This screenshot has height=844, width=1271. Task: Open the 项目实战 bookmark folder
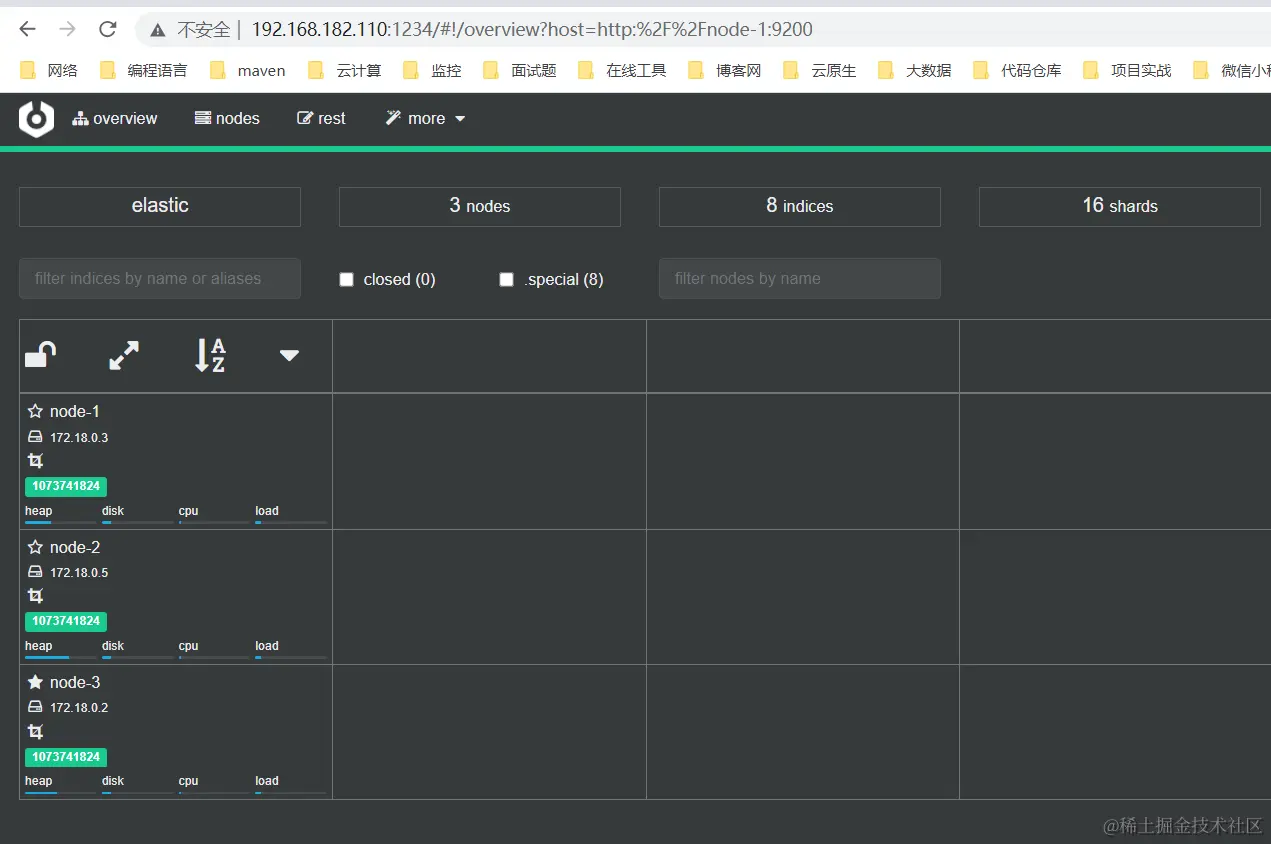(1128, 70)
